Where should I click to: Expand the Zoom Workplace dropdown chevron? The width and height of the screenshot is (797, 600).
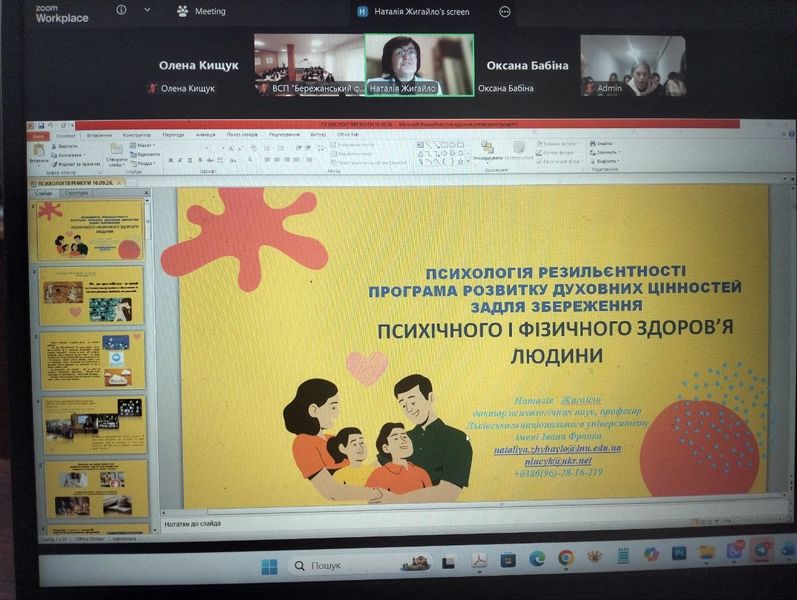coord(147,10)
